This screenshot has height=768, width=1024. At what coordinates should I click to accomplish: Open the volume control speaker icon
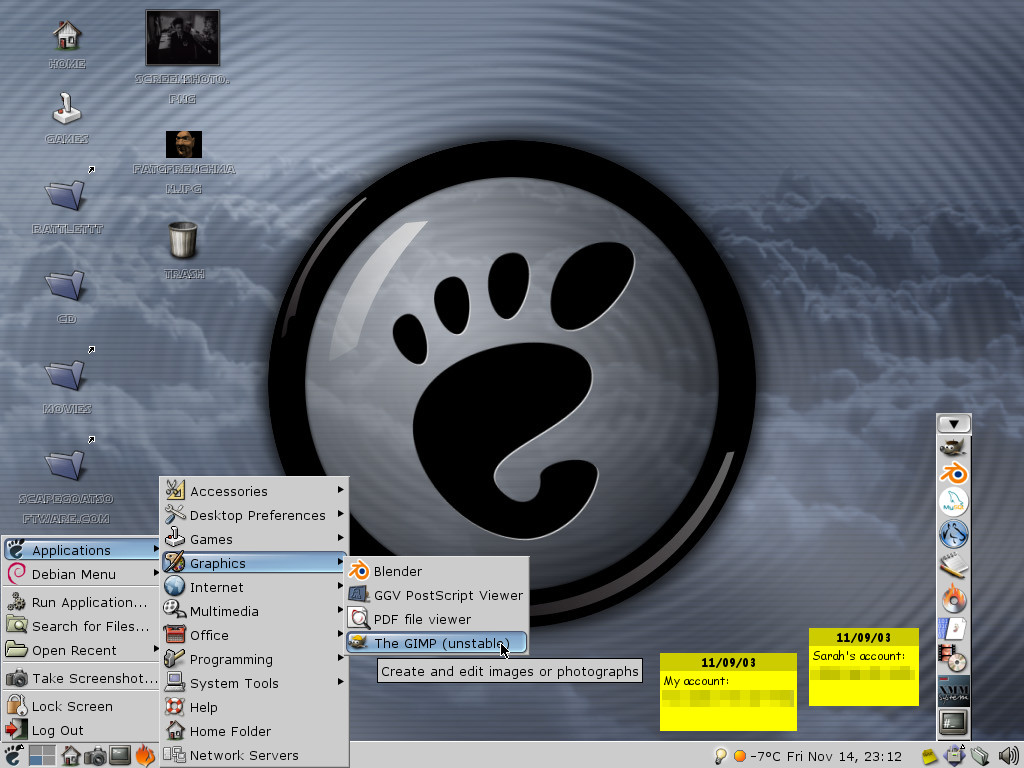pyautogui.click(x=1008, y=756)
